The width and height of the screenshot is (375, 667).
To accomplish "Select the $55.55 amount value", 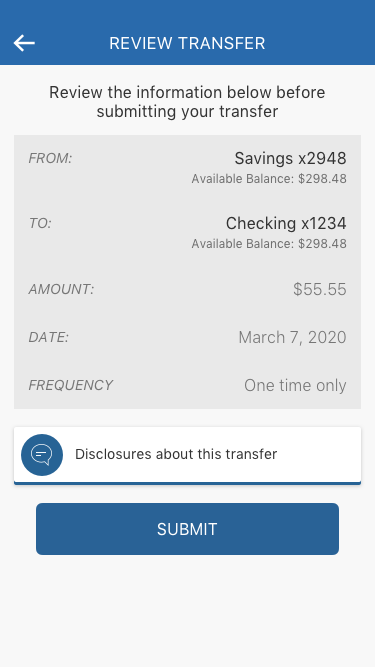I will 320,289.
